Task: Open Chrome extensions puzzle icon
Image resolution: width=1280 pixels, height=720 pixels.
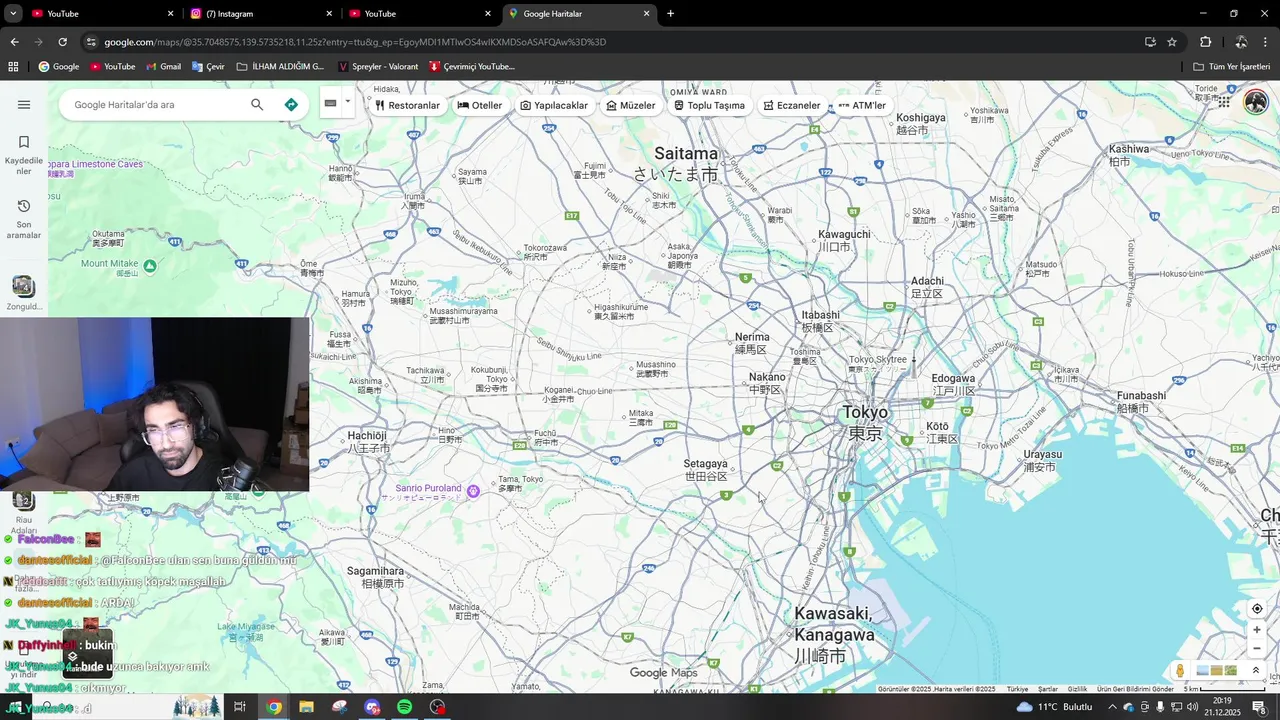Action: pos(1206,42)
